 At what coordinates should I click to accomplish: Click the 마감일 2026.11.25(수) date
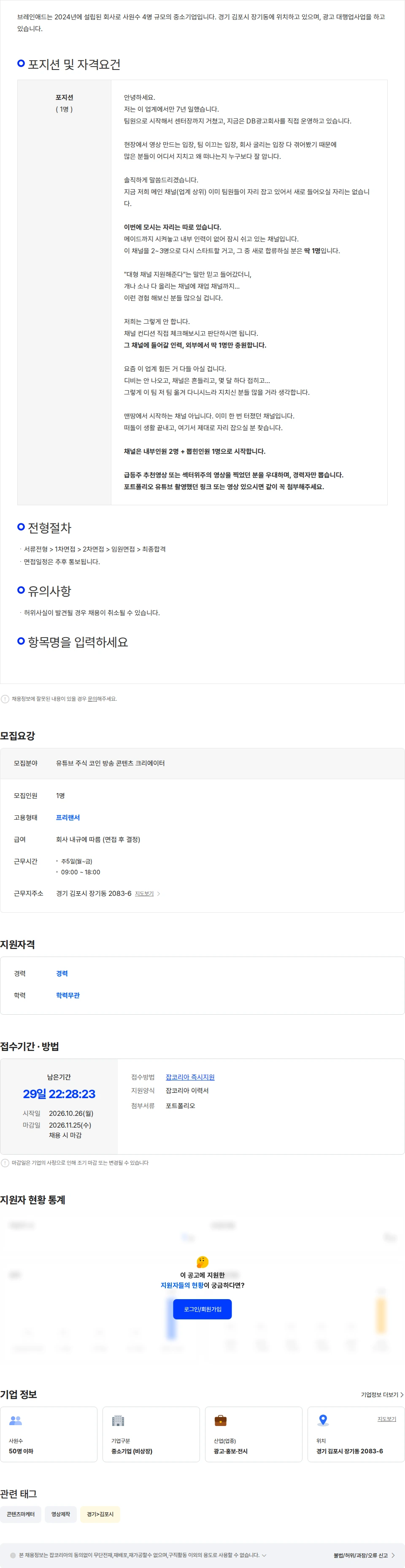[70, 1125]
